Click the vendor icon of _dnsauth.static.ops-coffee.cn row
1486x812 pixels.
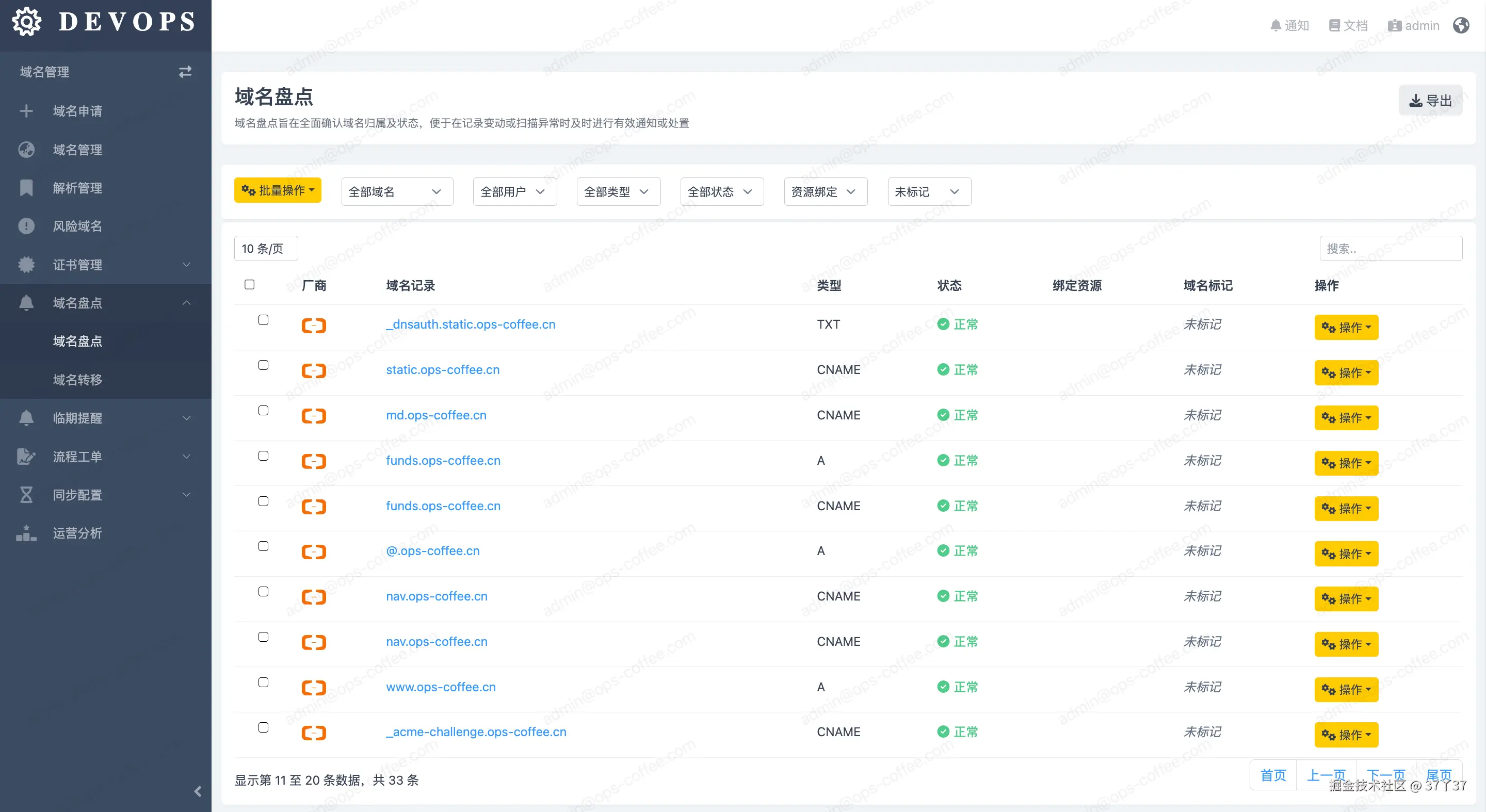(314, 326)
